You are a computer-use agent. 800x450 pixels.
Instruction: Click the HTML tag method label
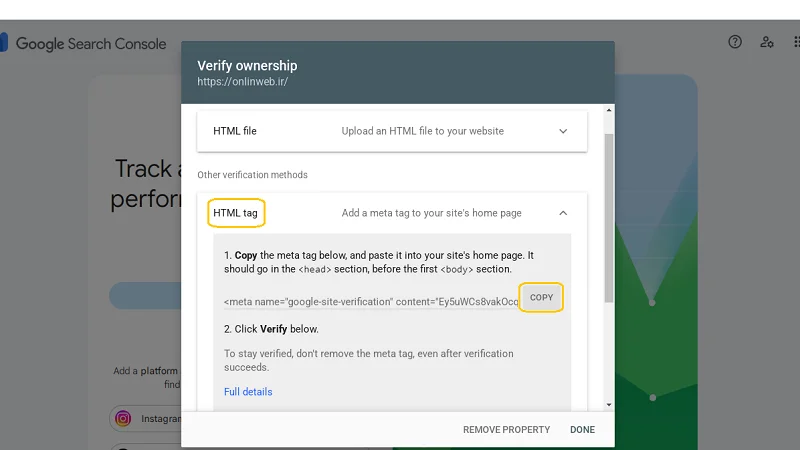coord(235,213)
